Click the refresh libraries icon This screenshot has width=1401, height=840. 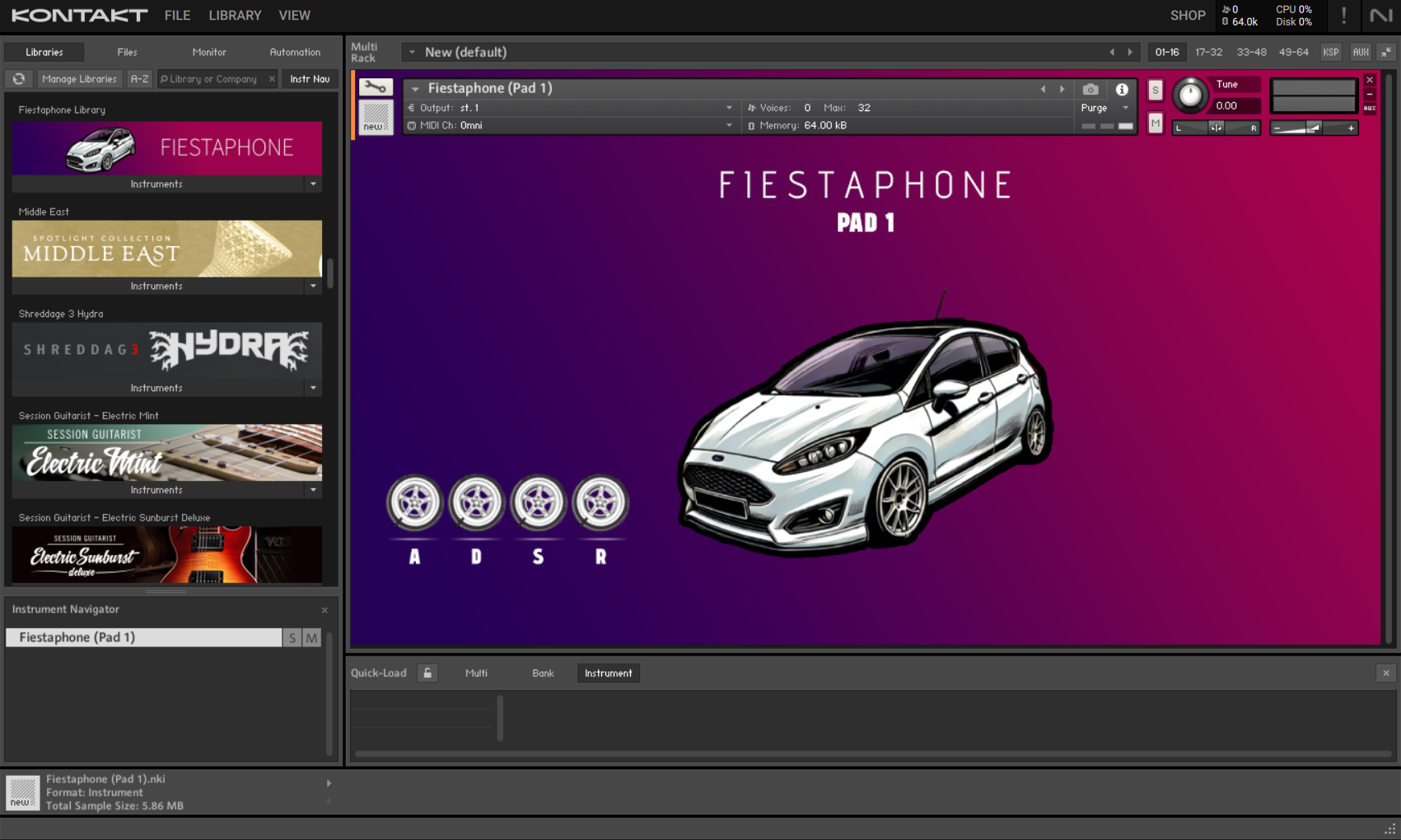(x=18, y=79)
